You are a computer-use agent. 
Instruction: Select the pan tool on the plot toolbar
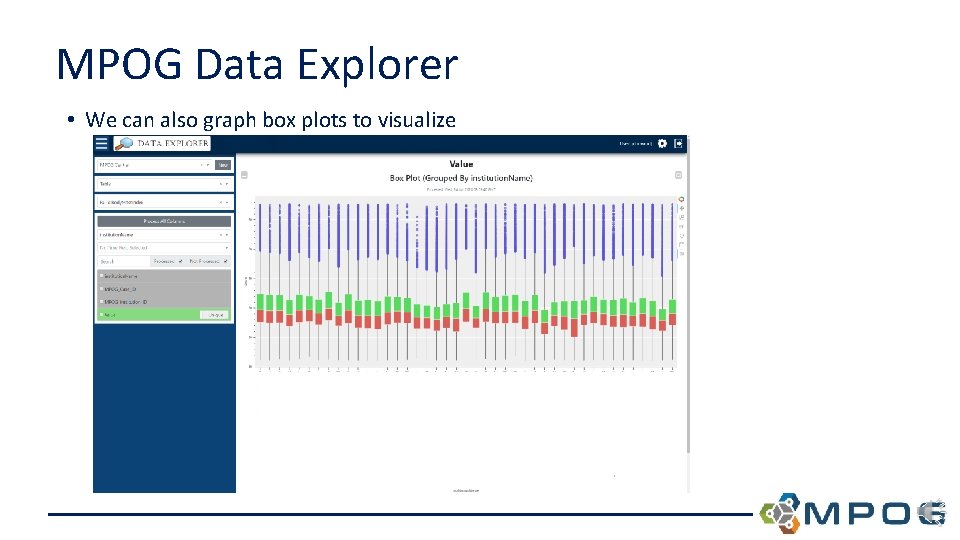pyautogui.click(x=681, y=209)
